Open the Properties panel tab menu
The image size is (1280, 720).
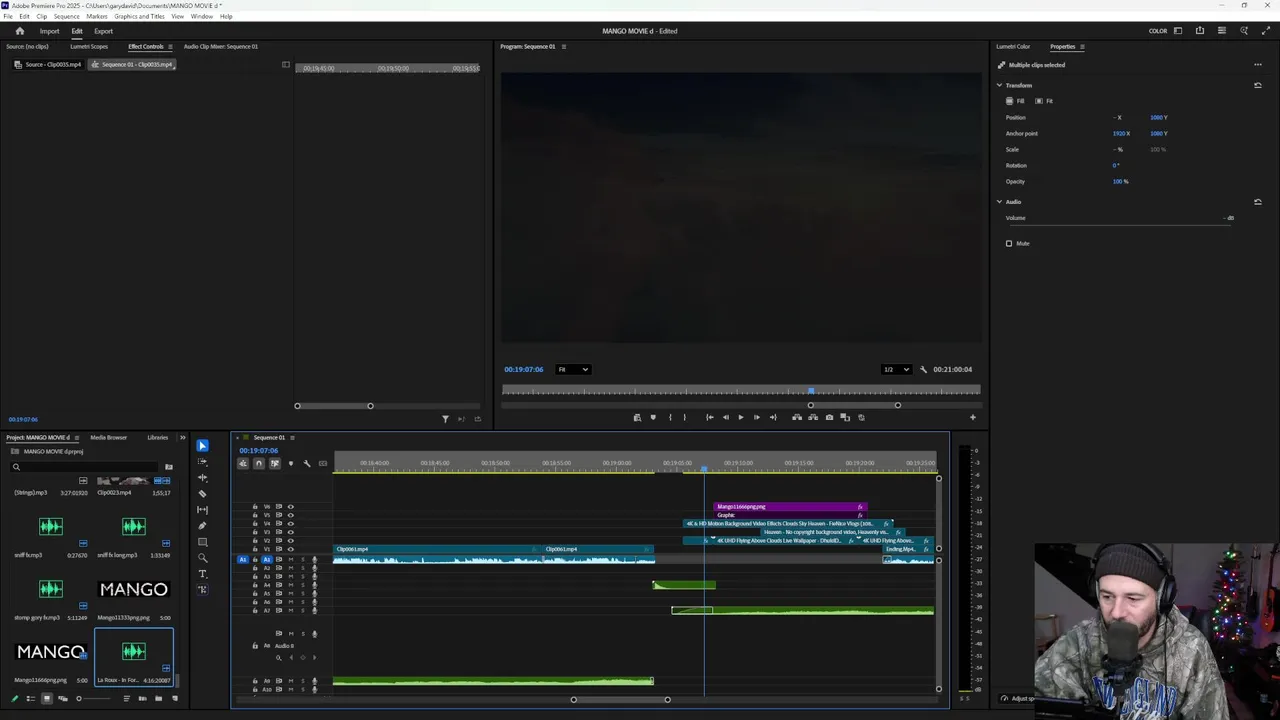click(x=1082, y=46)
